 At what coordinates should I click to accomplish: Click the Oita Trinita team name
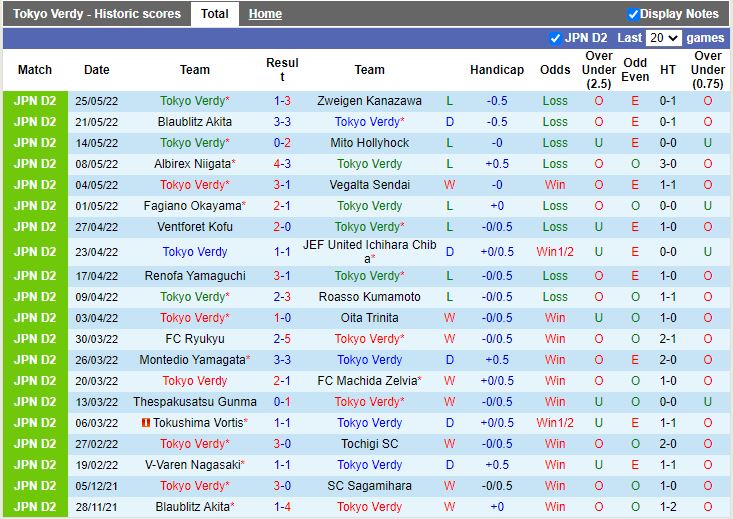pyautogui.click(x=369, y=318)
